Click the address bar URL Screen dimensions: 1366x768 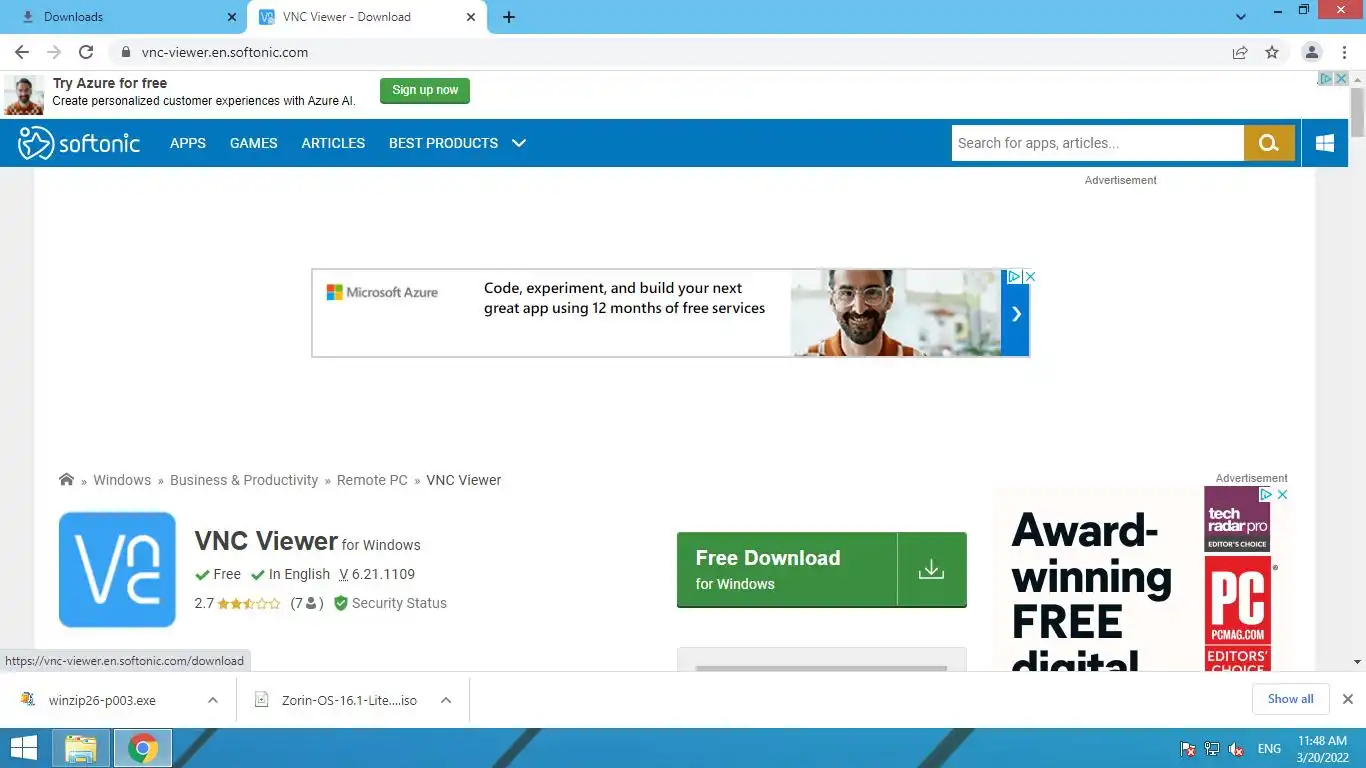click(225, 52)
